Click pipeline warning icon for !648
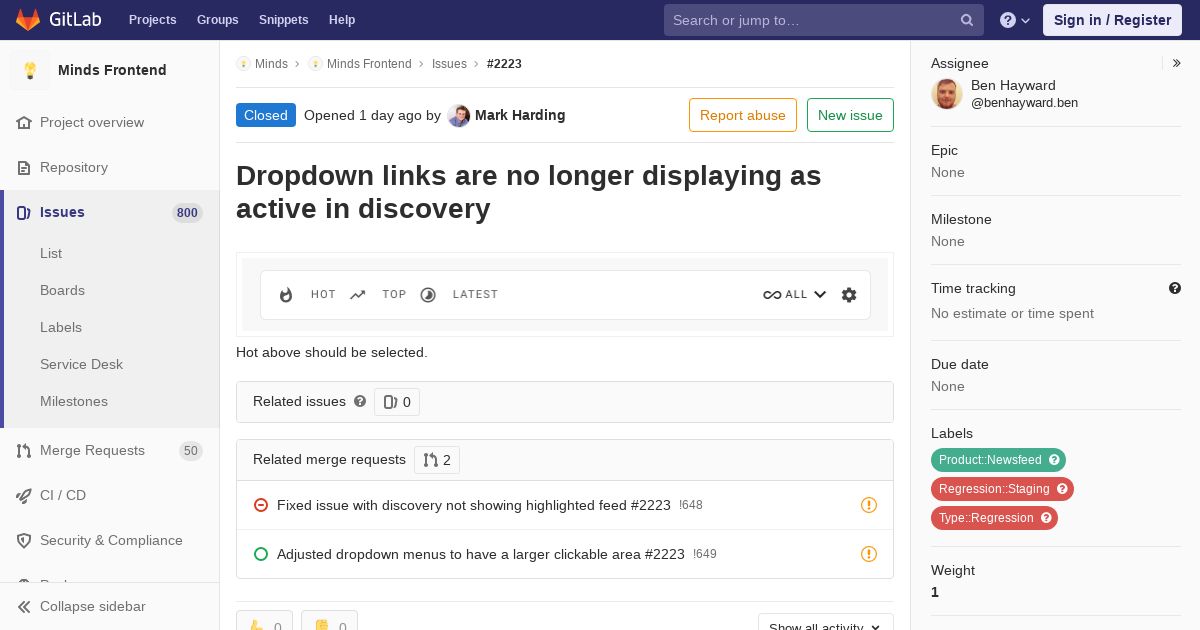 [869, 505]
